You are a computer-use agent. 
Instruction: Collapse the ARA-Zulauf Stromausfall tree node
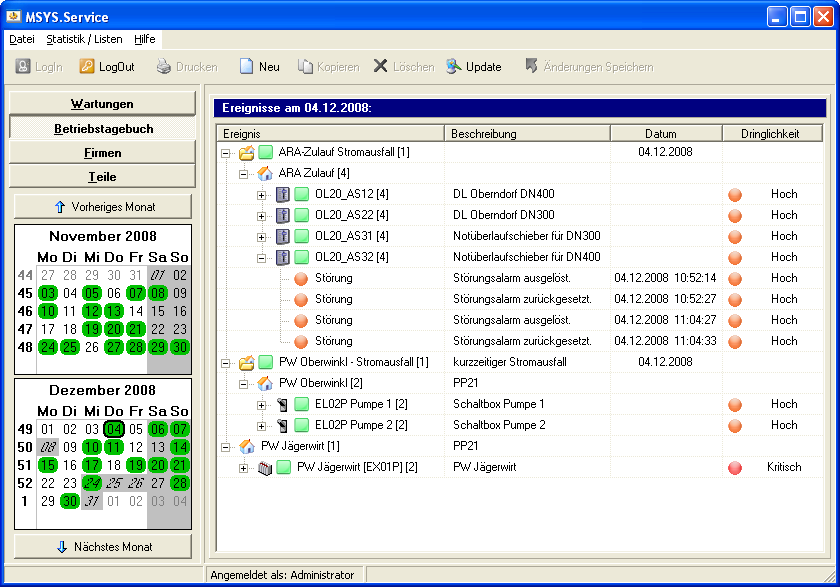coord(226,153)
